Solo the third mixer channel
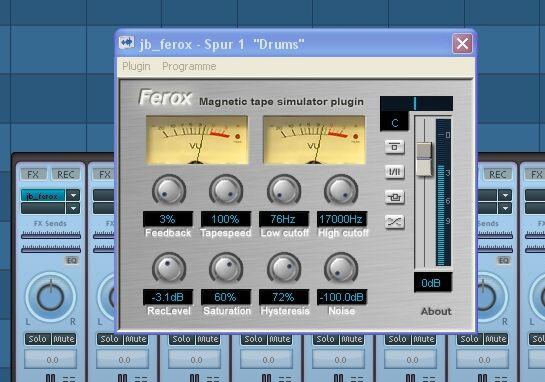Image resolution: width=545 pixels, height=382 pixels. (181, 339)
